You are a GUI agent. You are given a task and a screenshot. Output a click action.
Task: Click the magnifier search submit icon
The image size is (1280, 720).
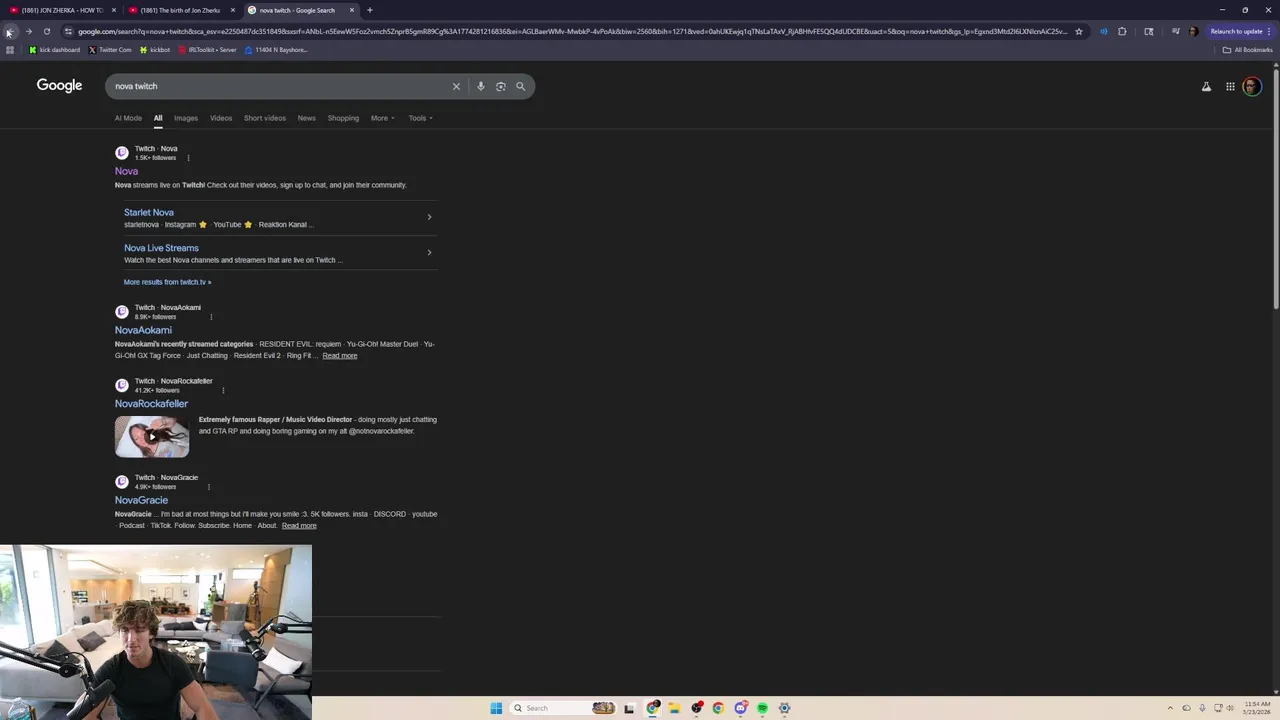pos(520,86)
